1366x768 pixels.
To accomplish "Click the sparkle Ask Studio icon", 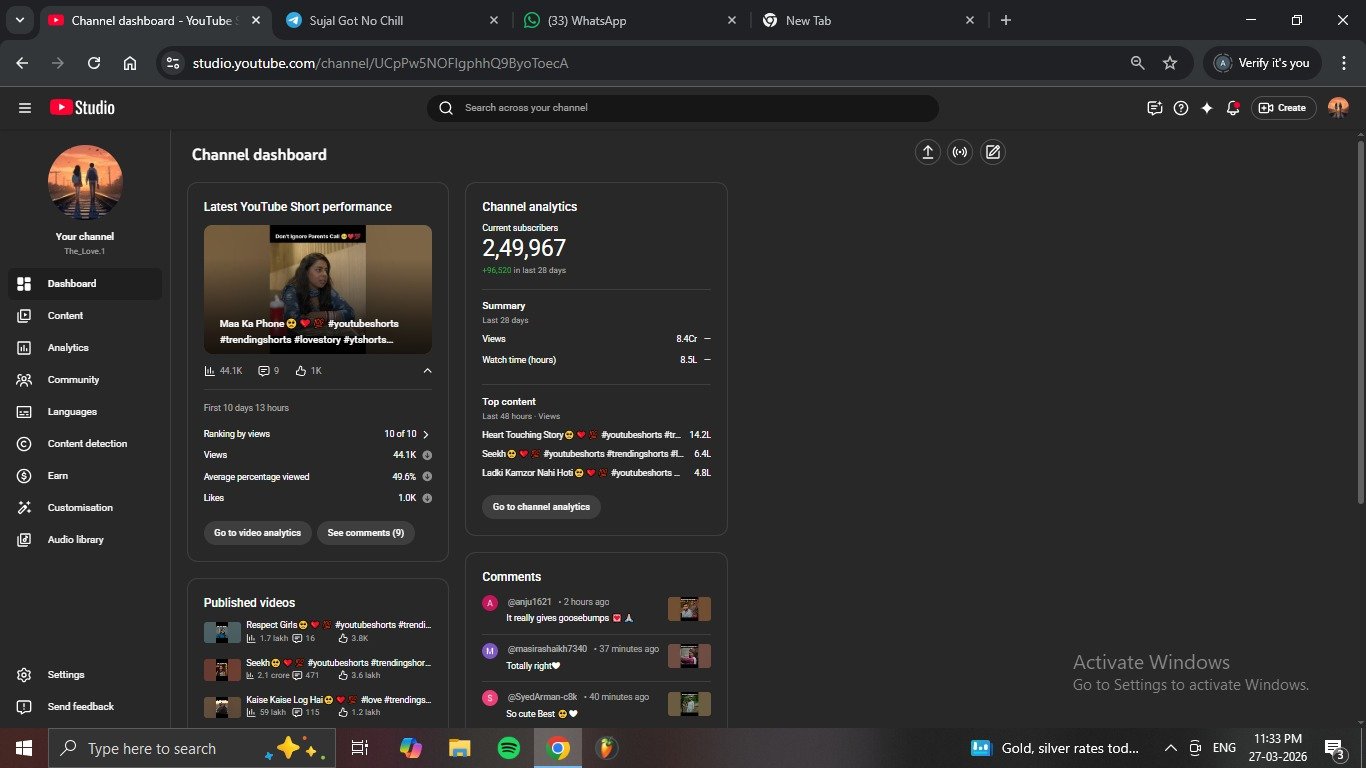I will tap(1207, 108).
